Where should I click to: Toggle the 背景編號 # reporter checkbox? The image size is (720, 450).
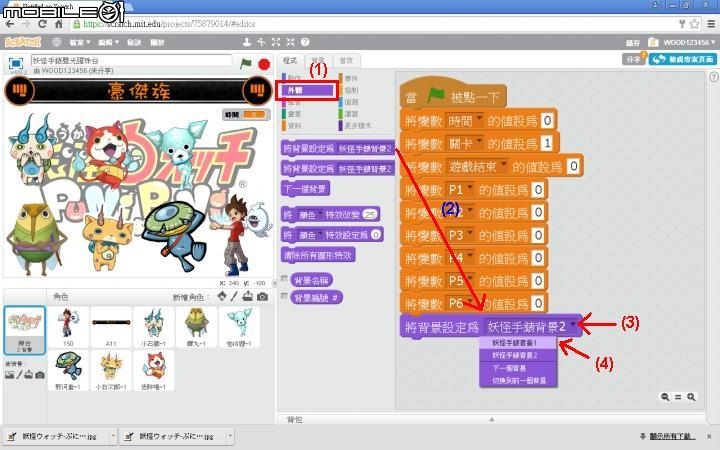(284, 297)
